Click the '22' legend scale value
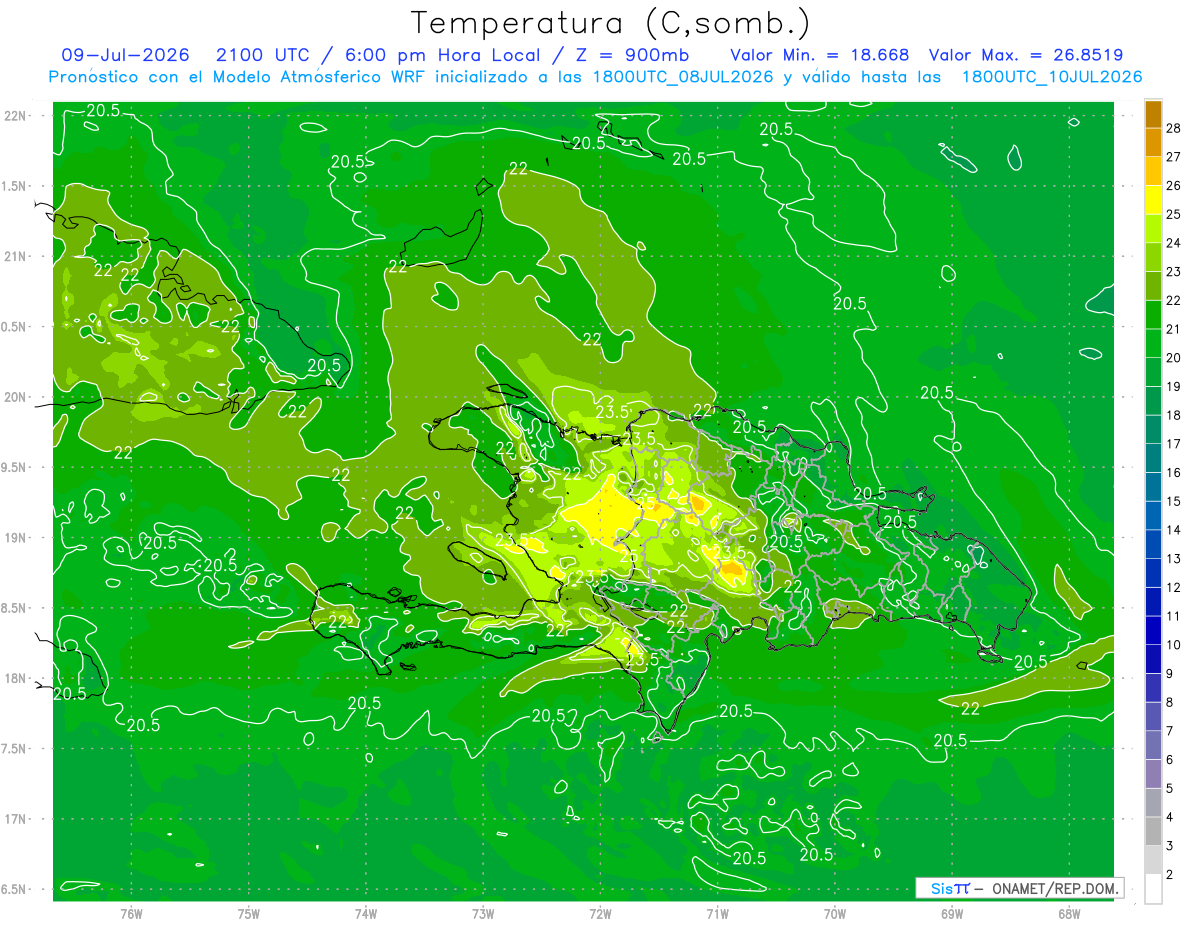1200x927 pixels. [x=1174, y=300]
